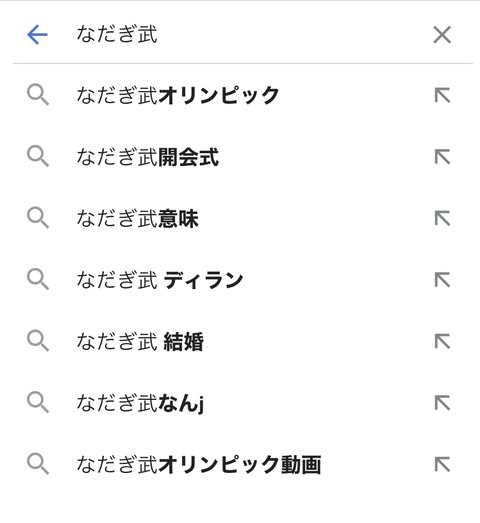Click the search field containing なだぎ武
This screenshot has height=523, width=480.
[247, 34]
